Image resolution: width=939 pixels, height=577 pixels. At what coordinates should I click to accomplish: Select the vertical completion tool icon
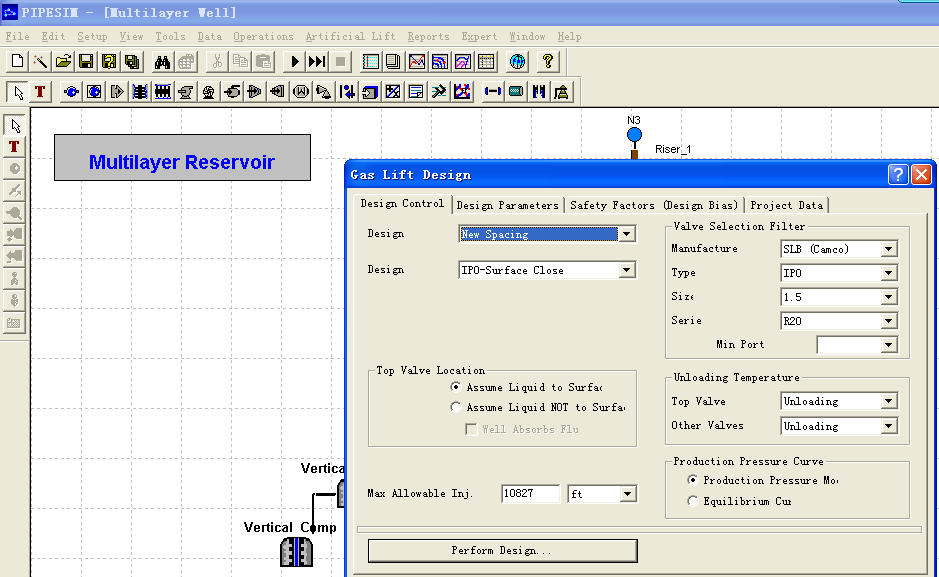pos(140,92)
